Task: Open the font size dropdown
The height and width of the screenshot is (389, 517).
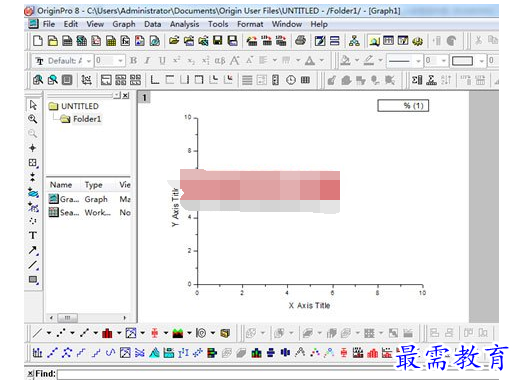Action: point(121,61)
